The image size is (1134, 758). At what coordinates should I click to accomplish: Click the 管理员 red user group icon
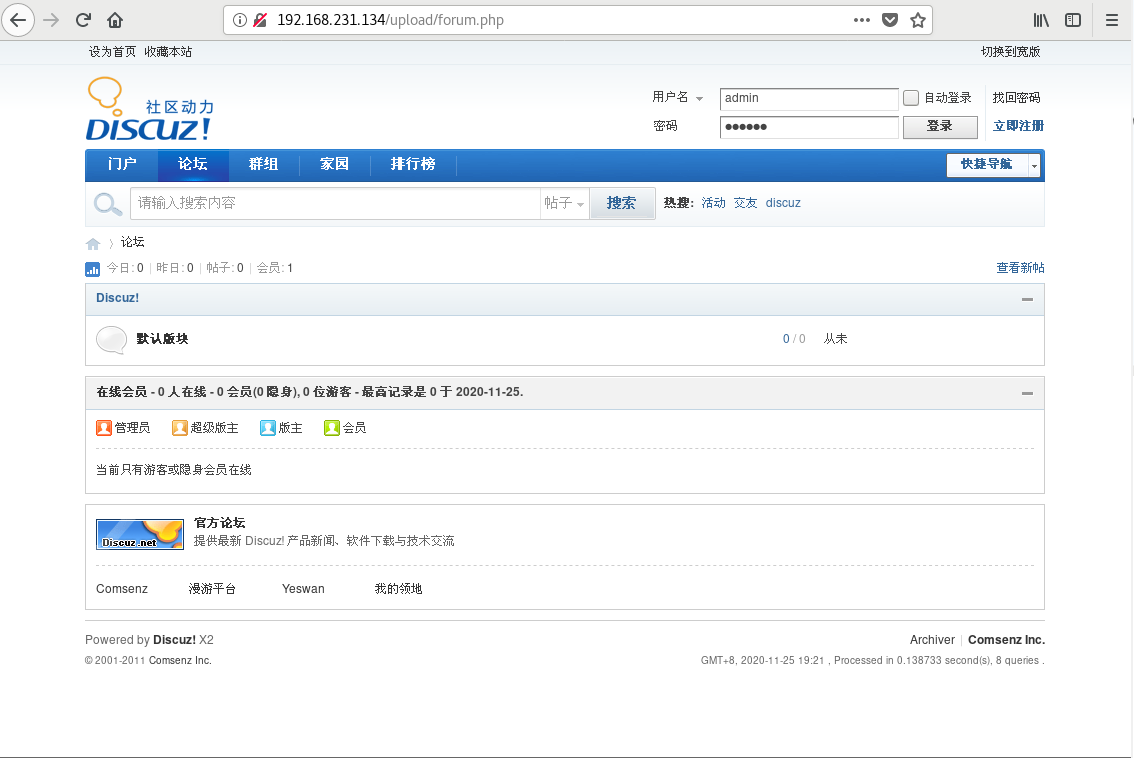[104, 427]
